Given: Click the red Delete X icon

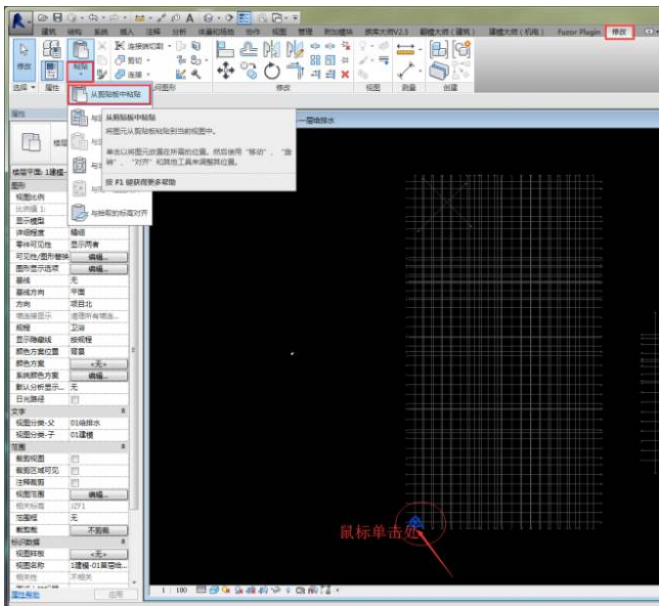Looking at the screenshot, I should (345, 73).
